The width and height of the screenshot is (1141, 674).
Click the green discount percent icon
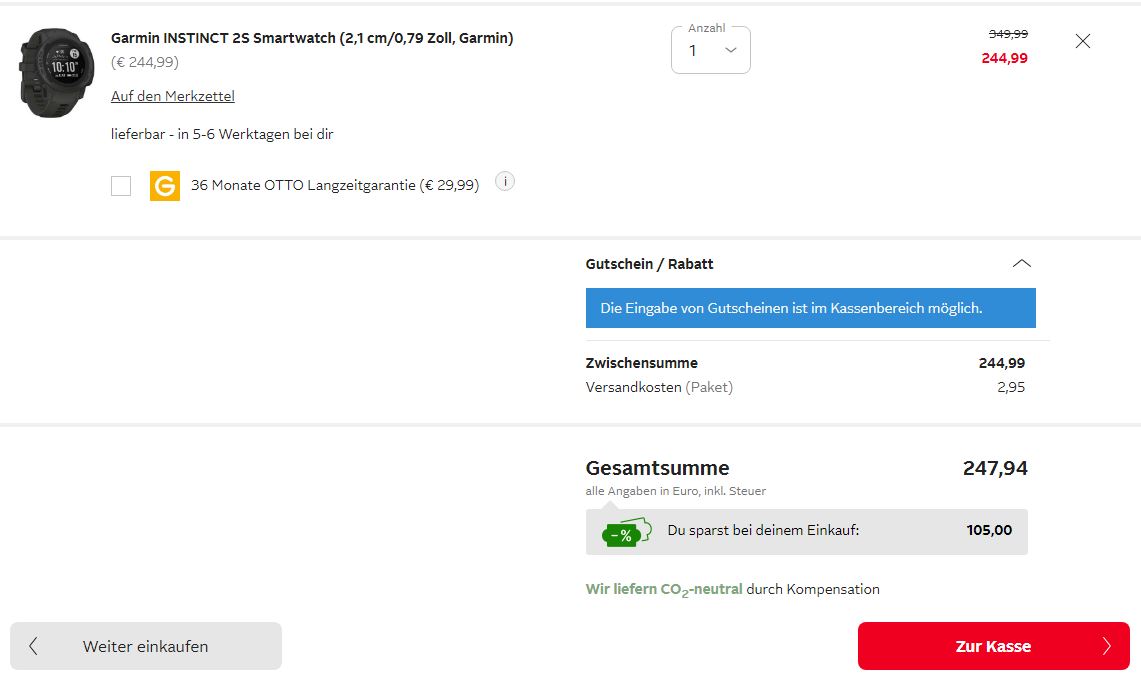tap(625, 533)
